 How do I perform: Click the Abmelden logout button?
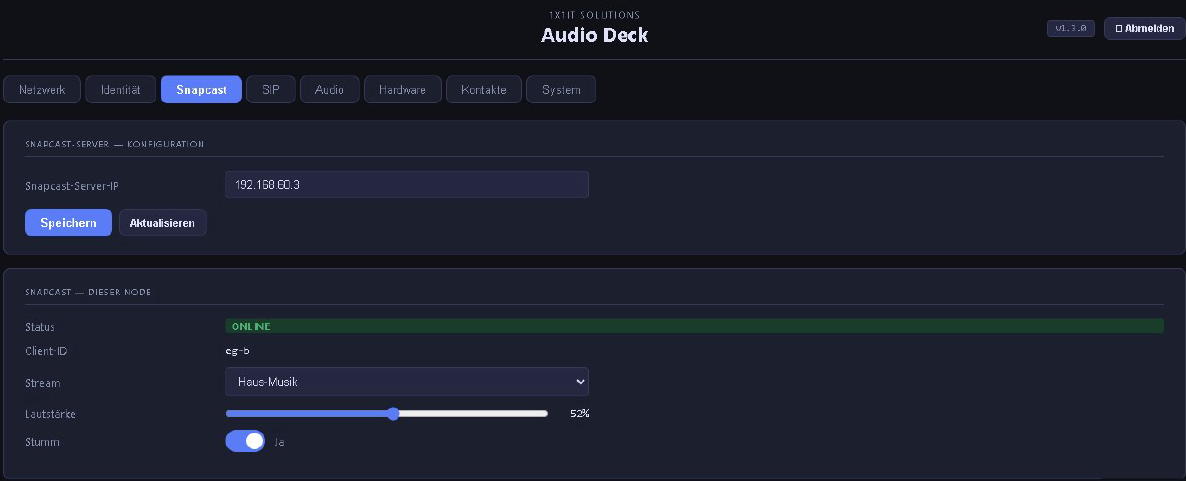pyautogui.click(x=1144, y=28)
